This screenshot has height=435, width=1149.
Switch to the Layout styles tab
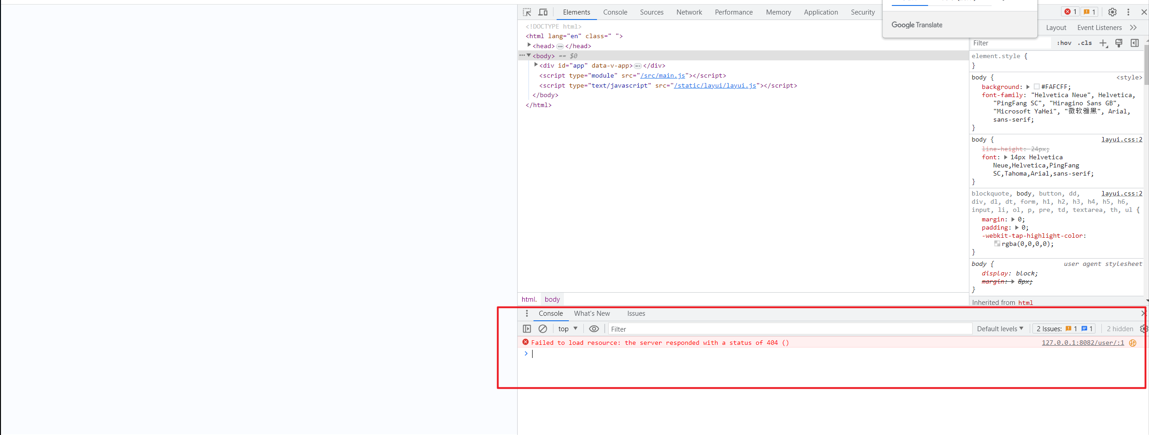pyautogui.click(x=1056, y=28)
